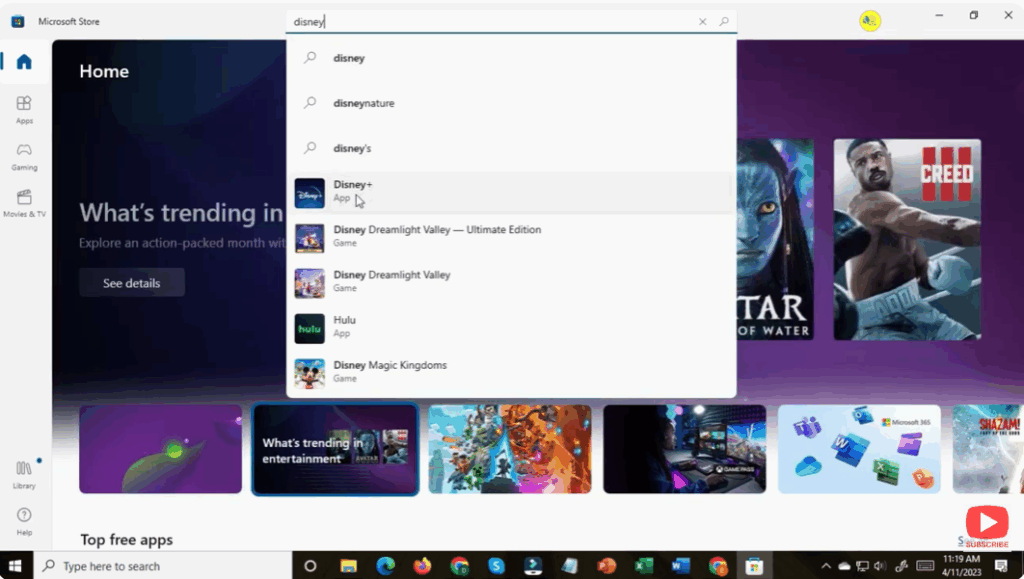Click the Hulu logo icon

click(x=310, y=328)
